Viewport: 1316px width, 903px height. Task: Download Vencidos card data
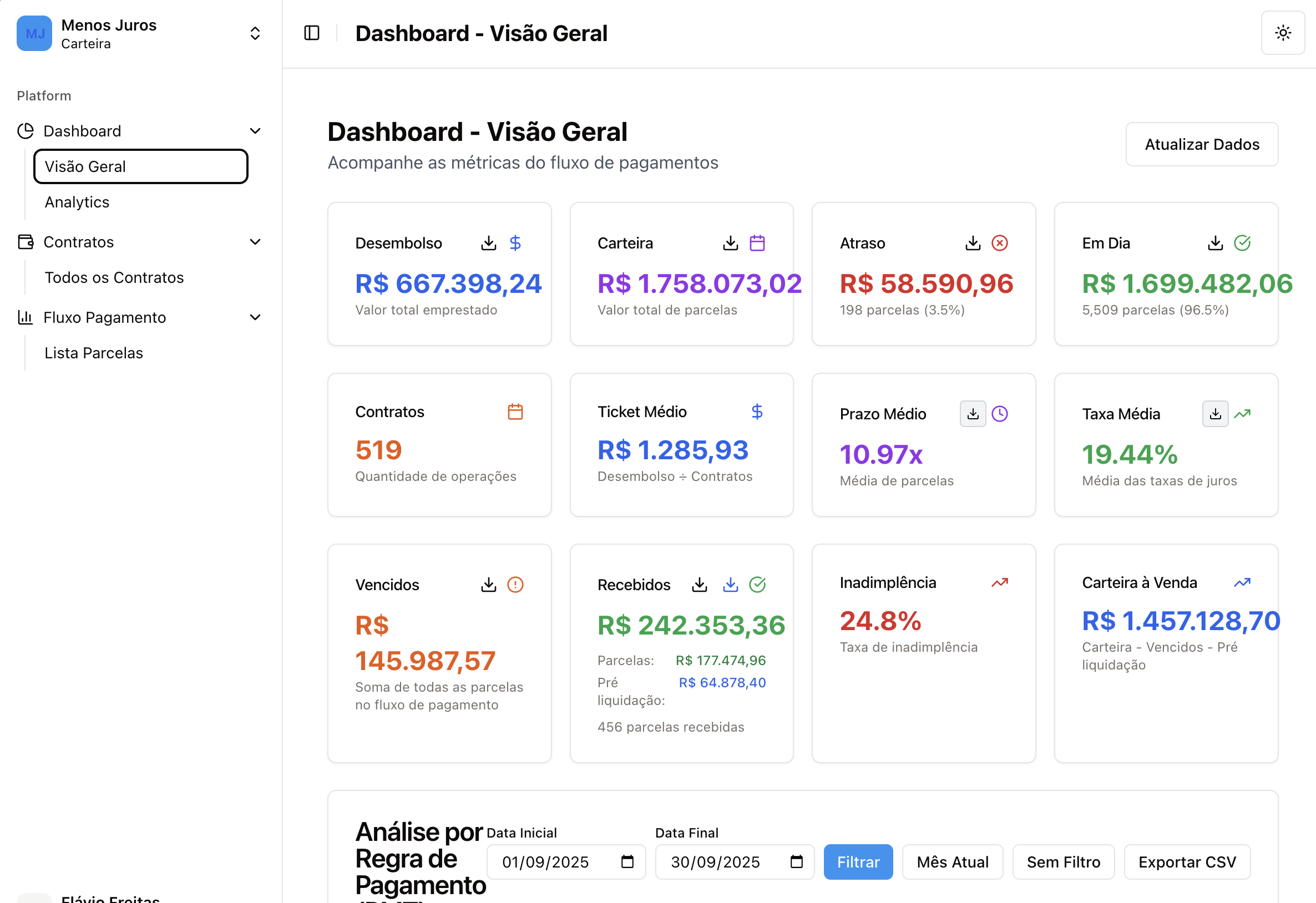pos(488,585)
